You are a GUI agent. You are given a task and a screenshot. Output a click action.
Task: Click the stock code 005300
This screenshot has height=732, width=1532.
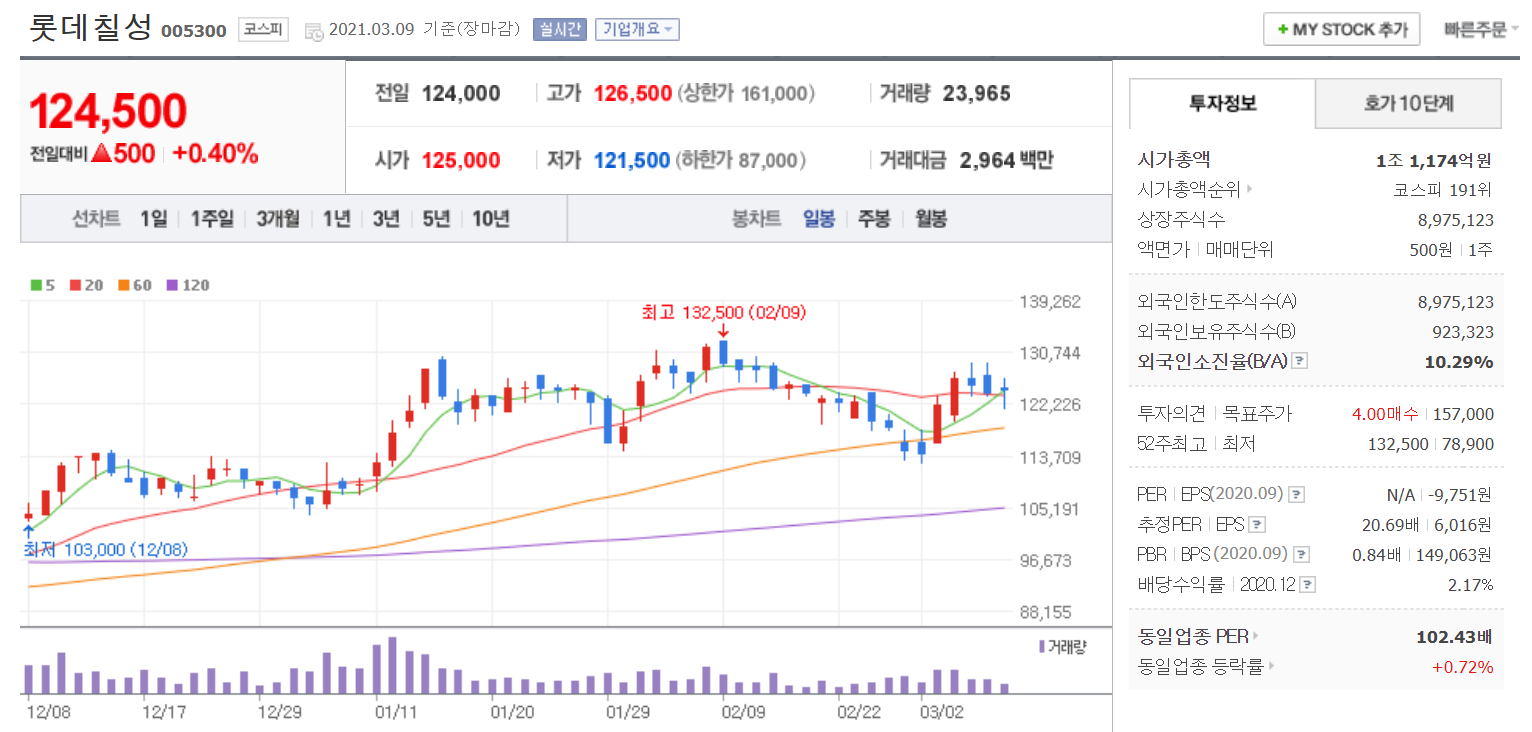(x=194, y=31)
